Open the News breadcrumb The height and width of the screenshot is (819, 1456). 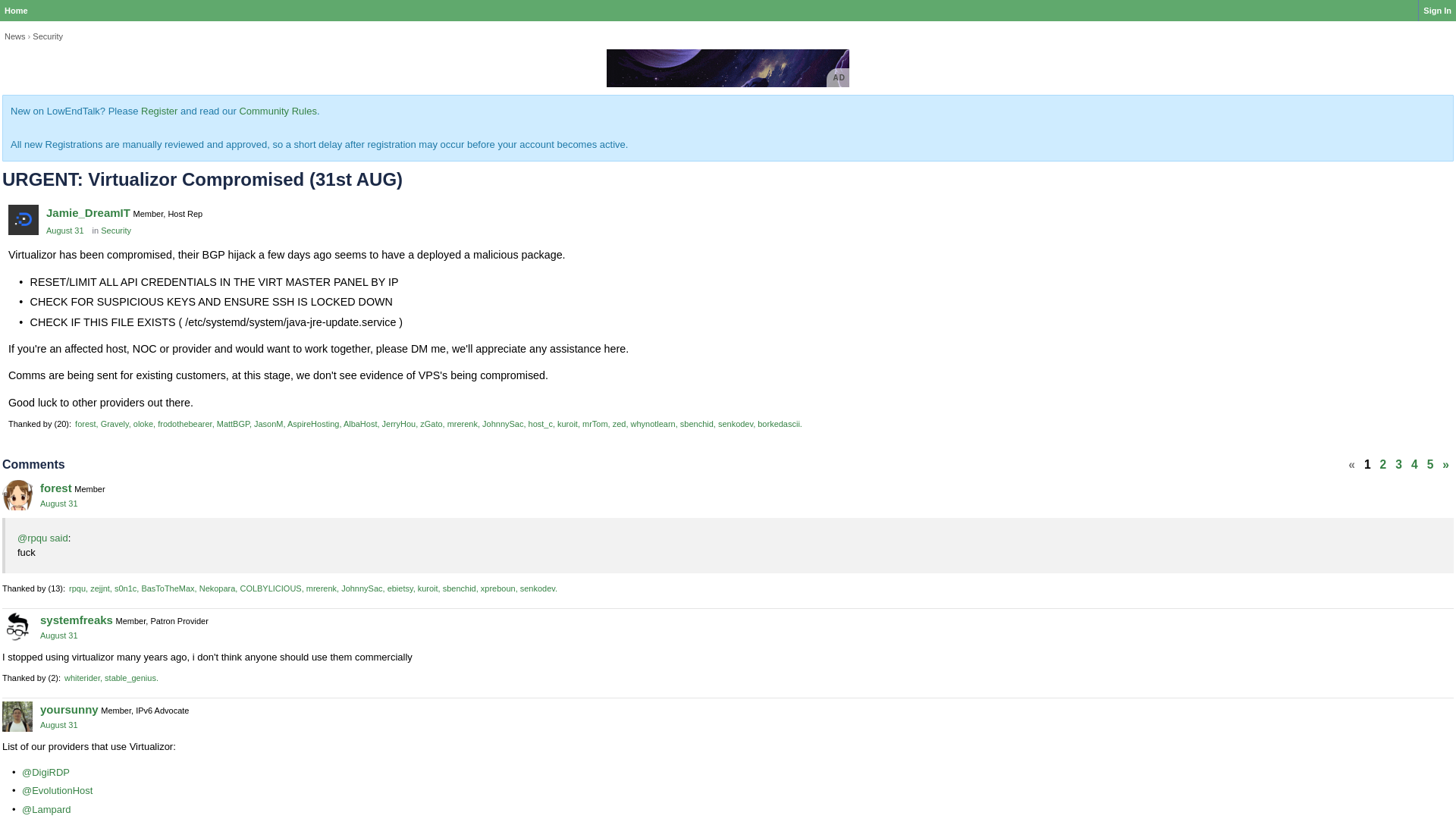pos(14,36)
